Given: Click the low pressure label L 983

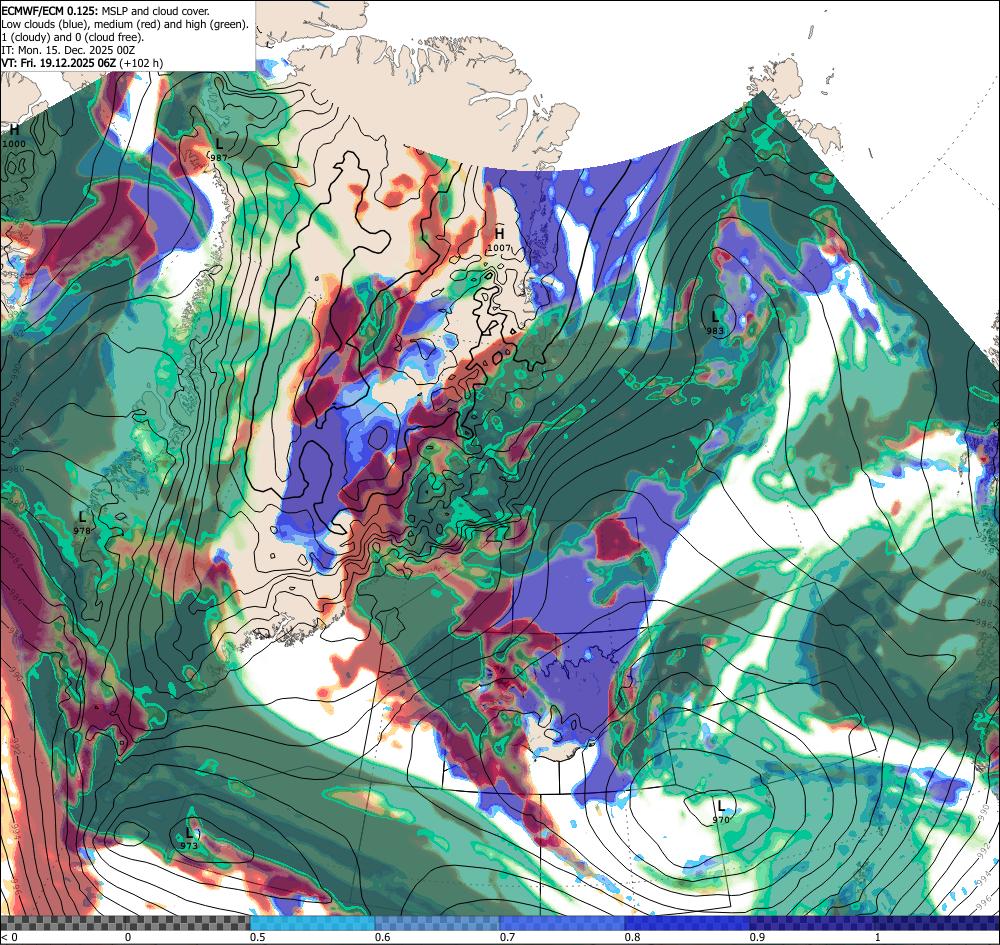Looking at the screenshot, I should click(715, 323).
